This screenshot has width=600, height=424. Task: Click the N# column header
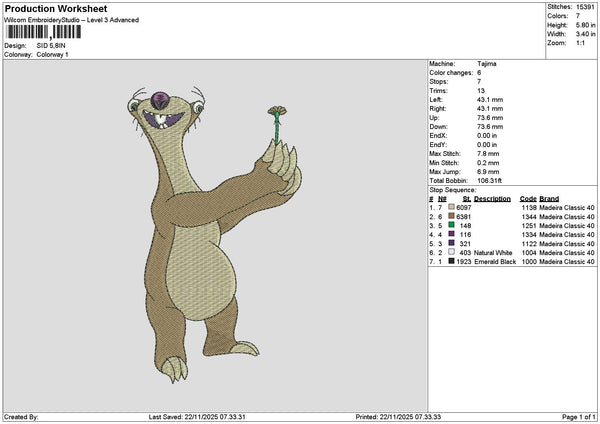point(442,199)
